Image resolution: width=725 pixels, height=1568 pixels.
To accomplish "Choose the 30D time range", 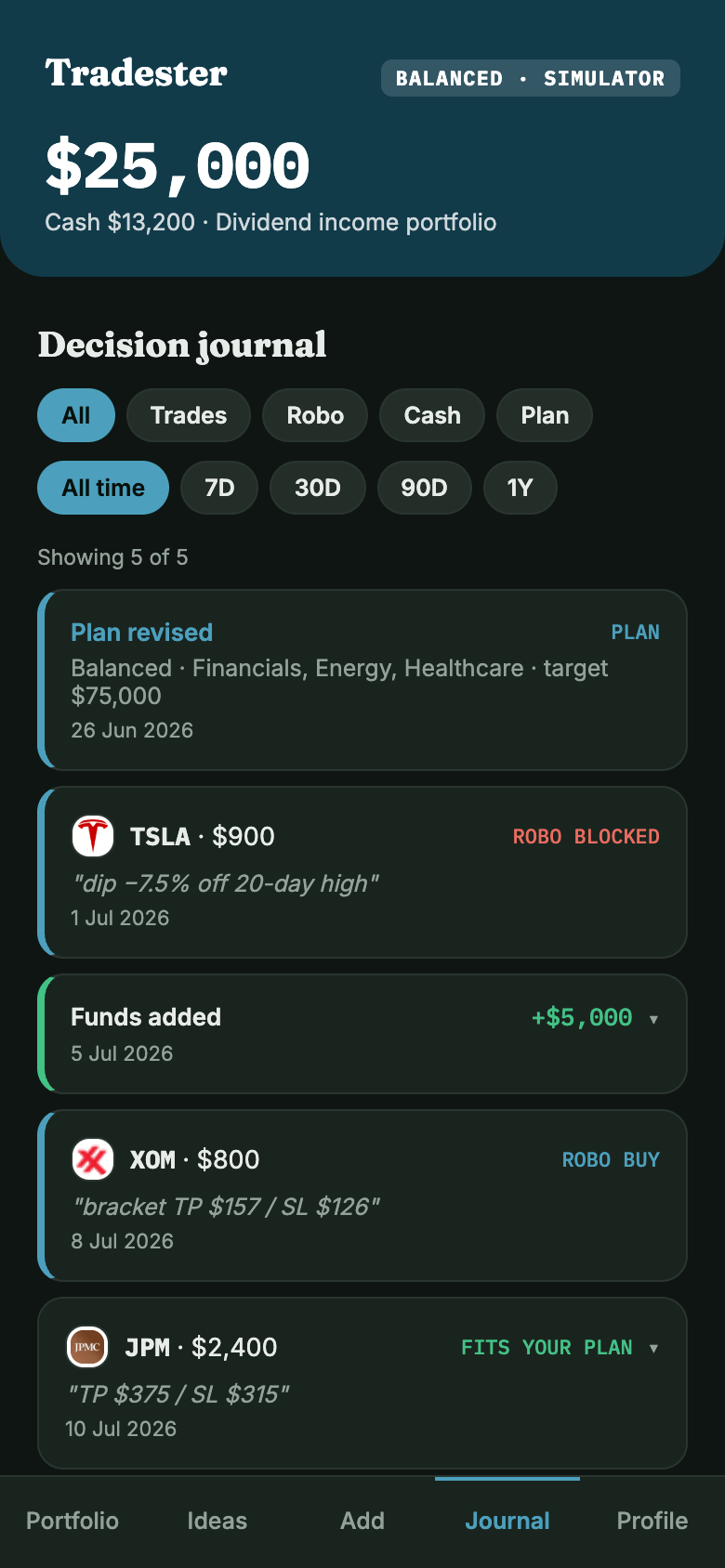I will [318, 488].
